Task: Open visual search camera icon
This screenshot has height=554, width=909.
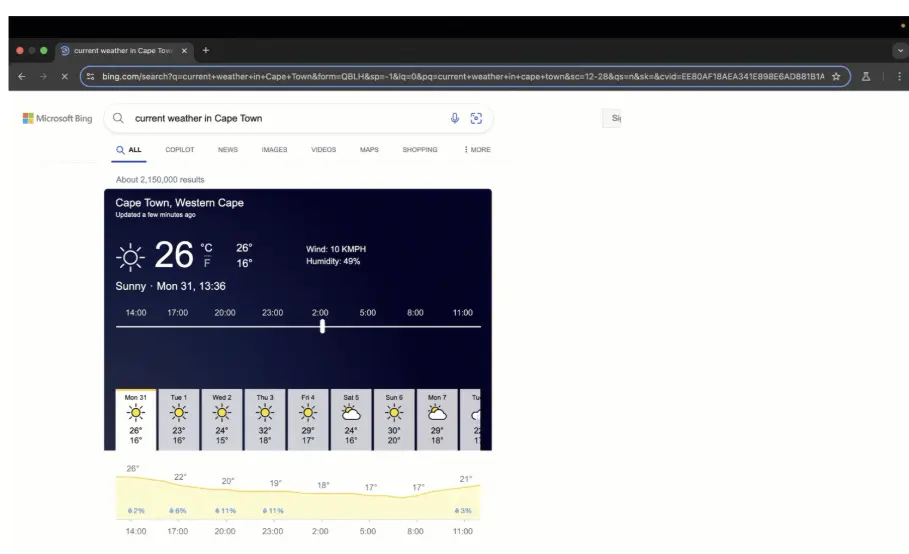Action: pos(476,119)
